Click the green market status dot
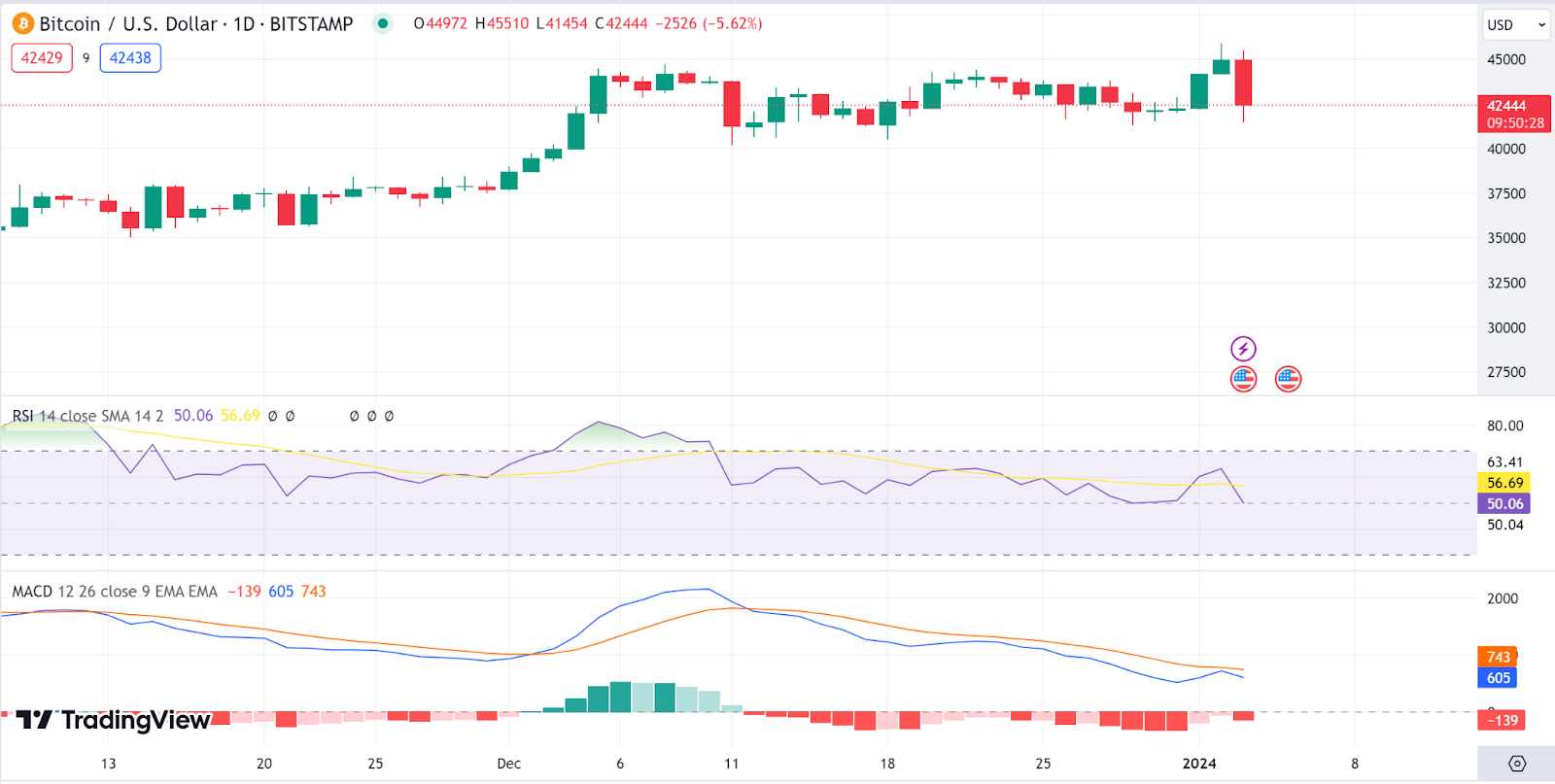This screenshot has height=784, width=1555. [383, 23]
